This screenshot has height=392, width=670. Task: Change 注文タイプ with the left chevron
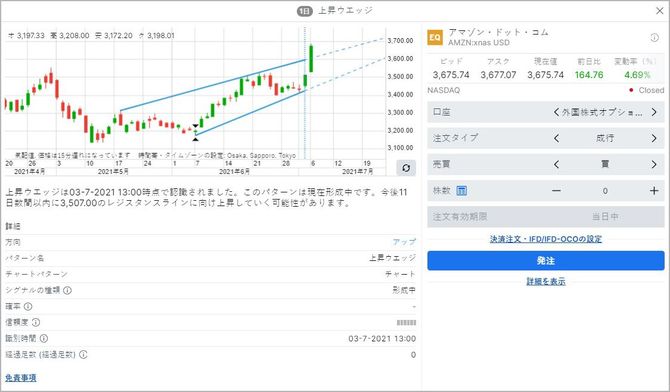(556, 138)
